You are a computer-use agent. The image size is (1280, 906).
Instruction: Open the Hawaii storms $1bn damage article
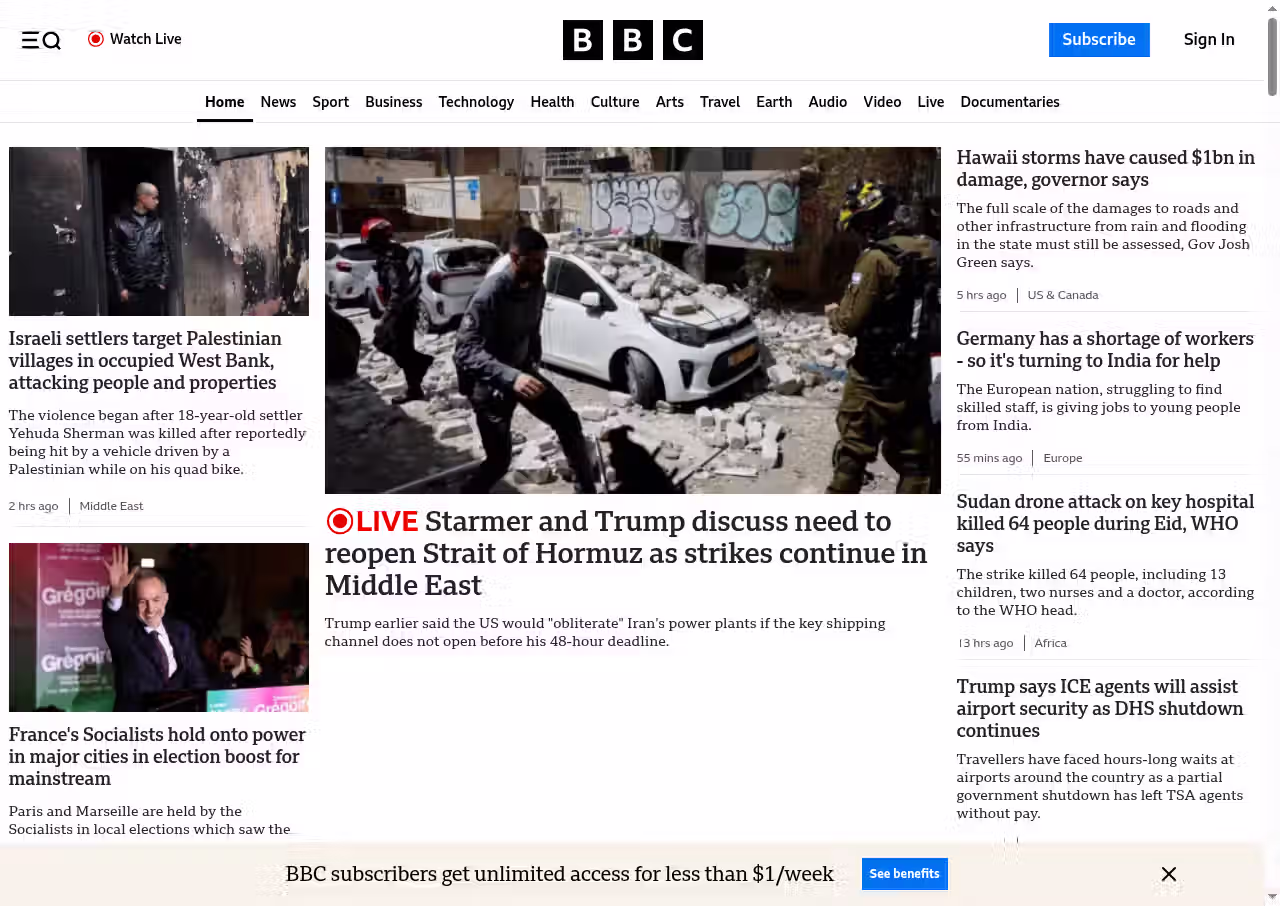coord(1105,168)
